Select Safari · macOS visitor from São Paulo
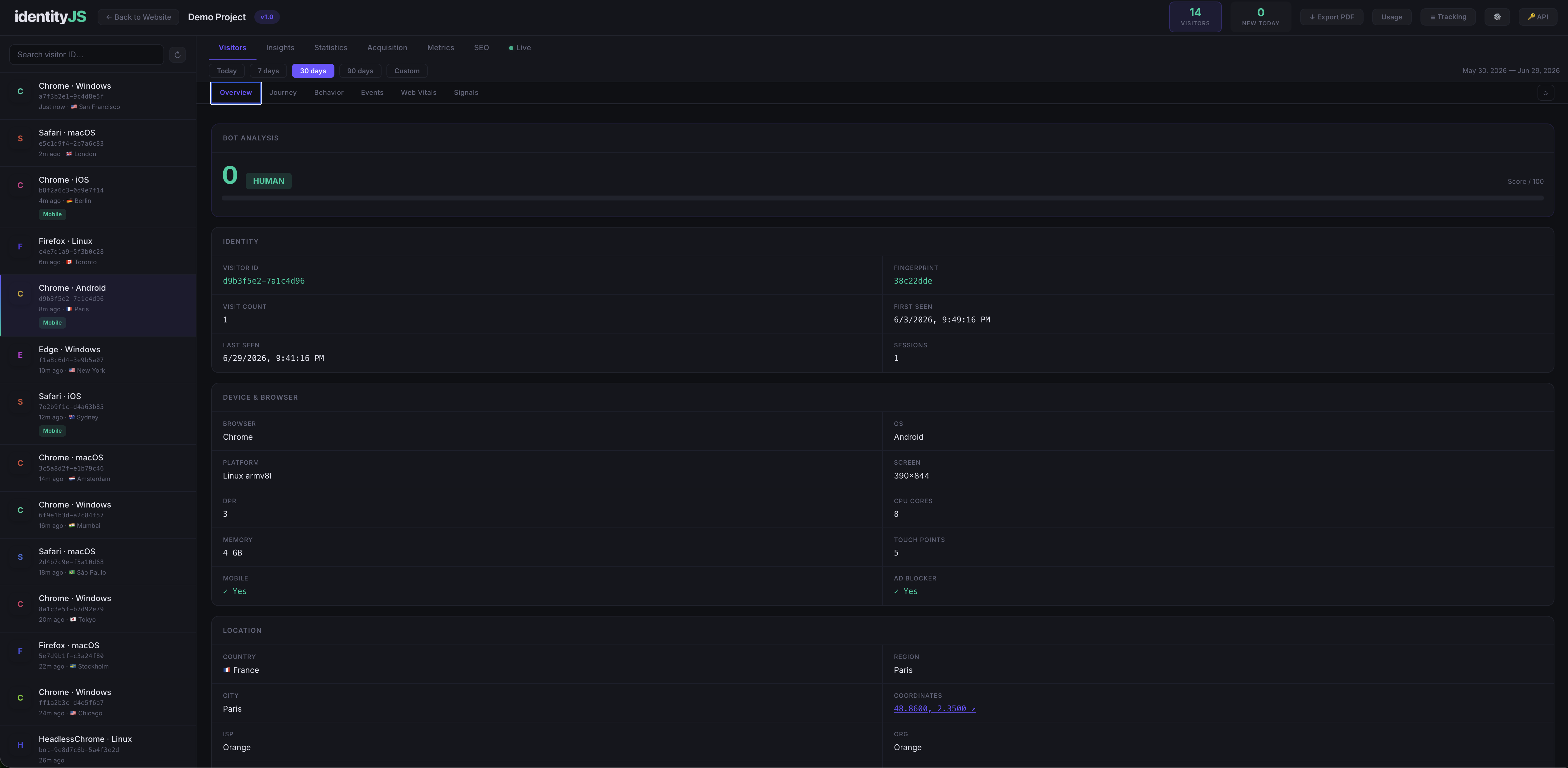 tap(98, 562)
